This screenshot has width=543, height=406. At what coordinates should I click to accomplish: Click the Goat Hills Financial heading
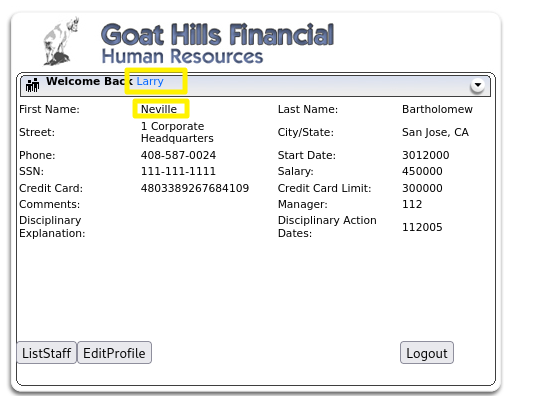coord(217,35)
